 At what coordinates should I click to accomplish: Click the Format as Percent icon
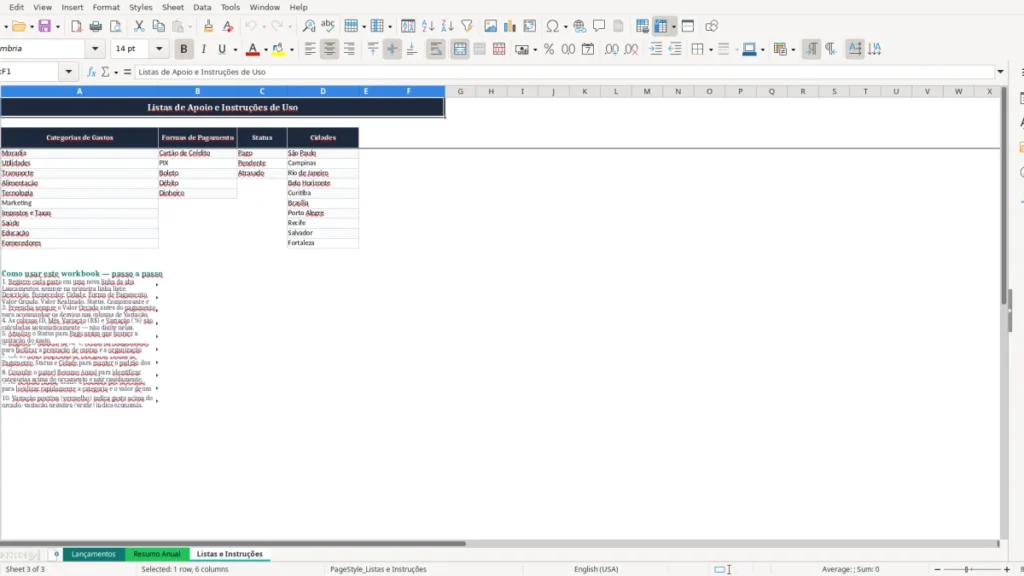pyautogui.click(x=549, y=49)
